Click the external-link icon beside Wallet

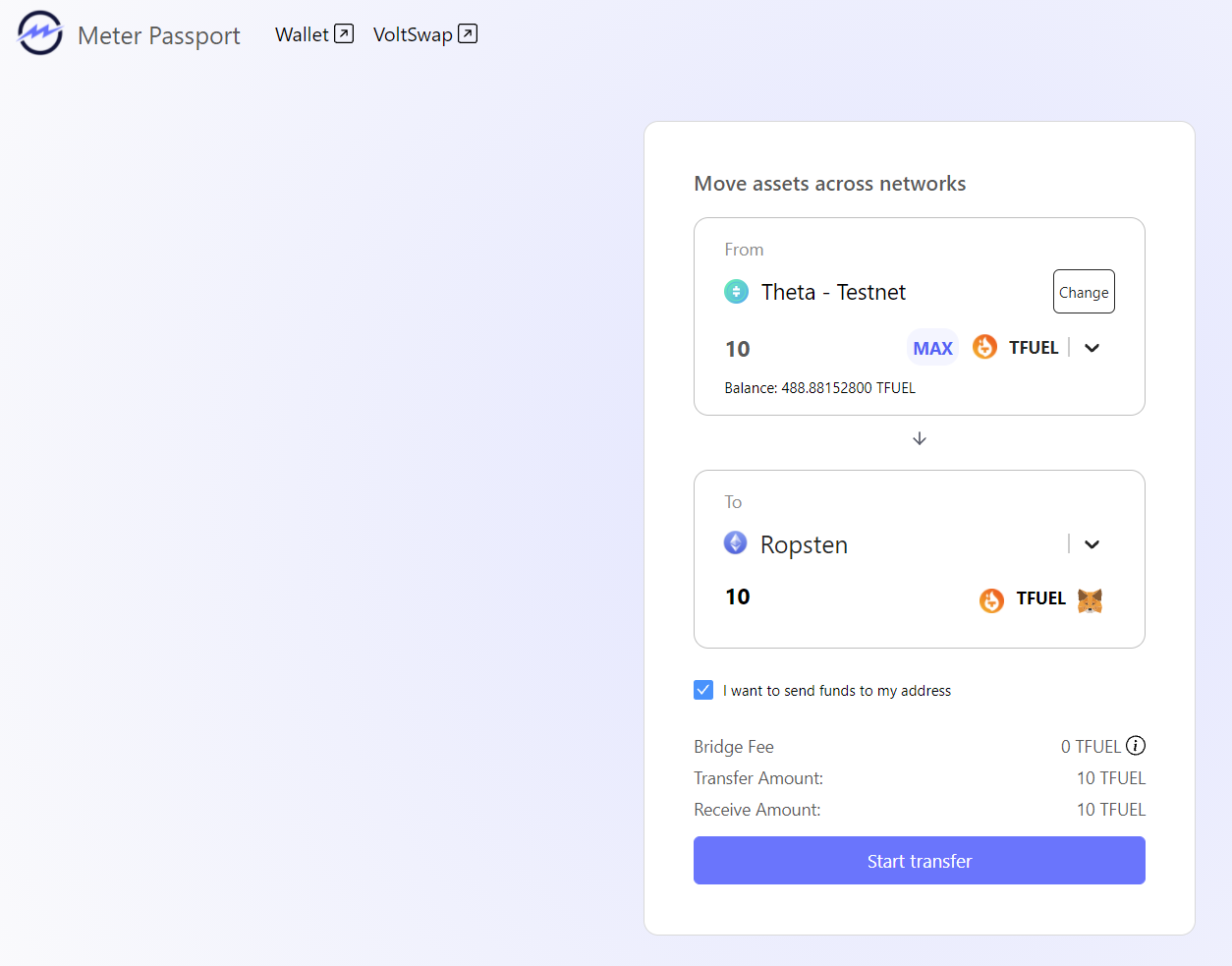point(344,33)
